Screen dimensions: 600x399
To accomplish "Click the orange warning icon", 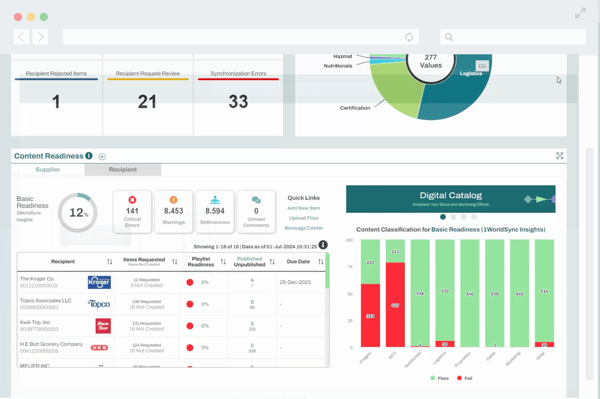I will (x=173, y=200).
